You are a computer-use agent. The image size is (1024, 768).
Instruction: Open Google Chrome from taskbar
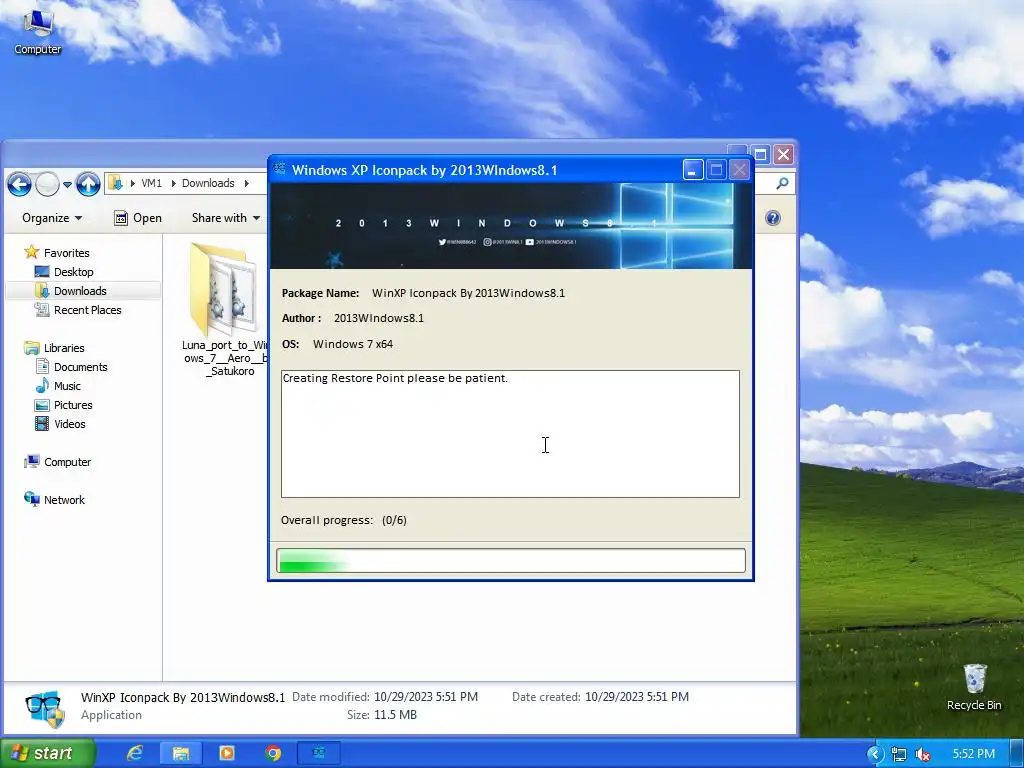pos(273,753)
